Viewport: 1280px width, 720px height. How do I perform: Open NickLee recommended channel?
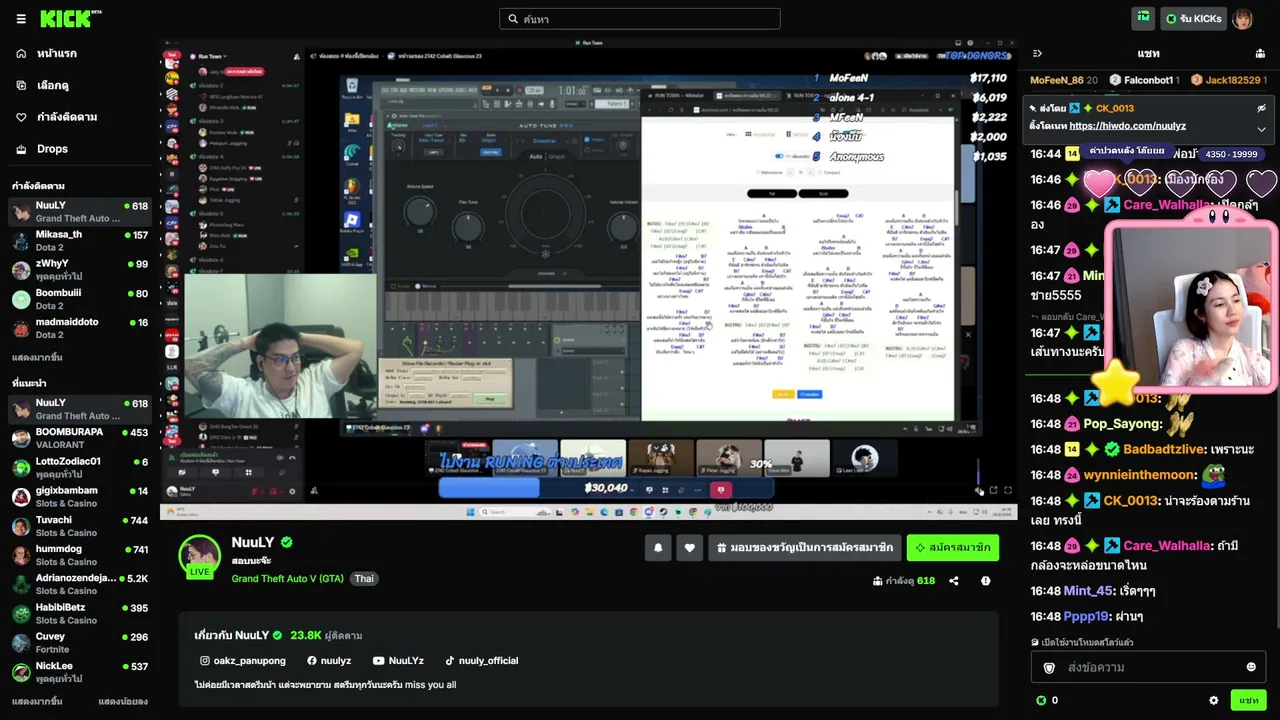point(80,672)
